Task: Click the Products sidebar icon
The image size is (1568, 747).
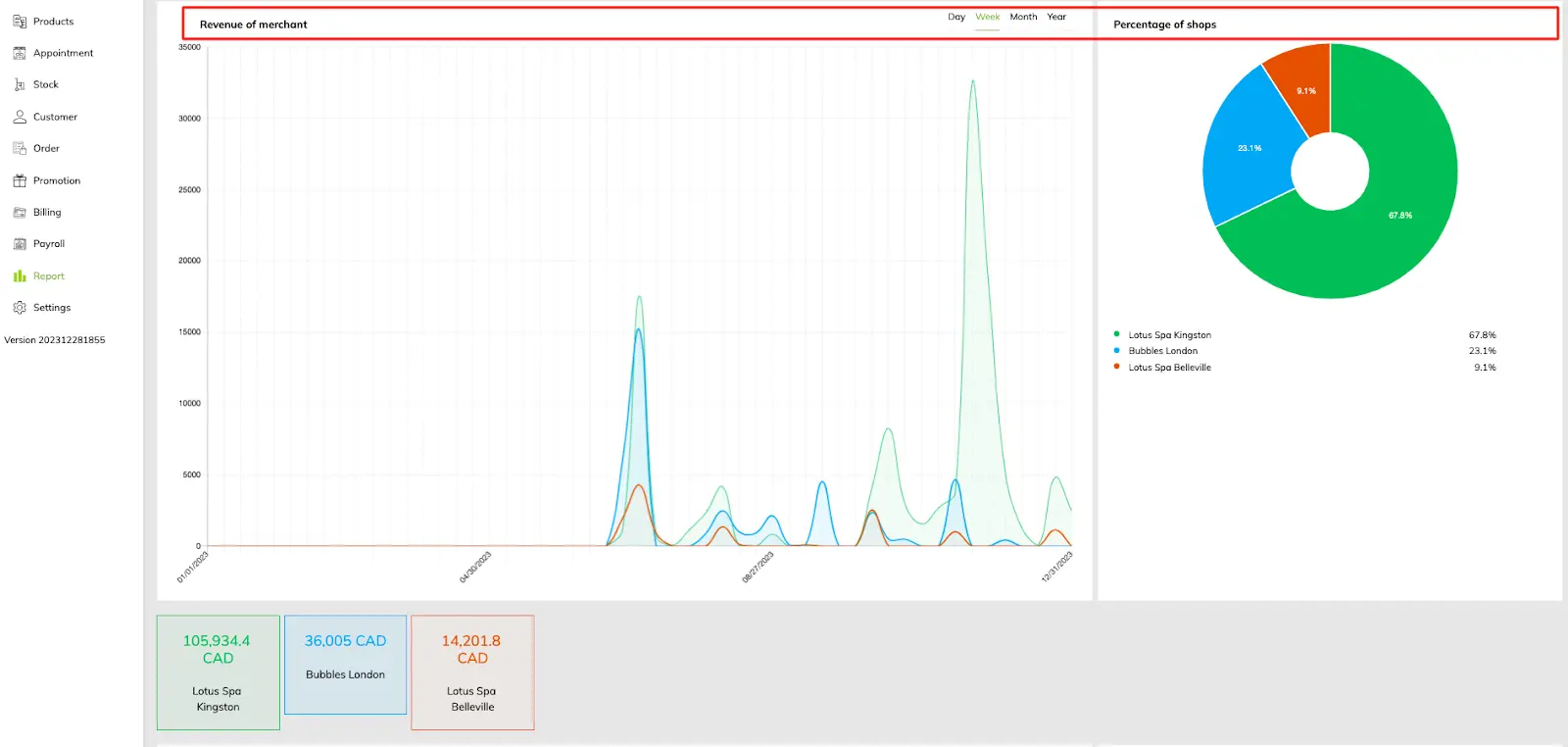Action: pos(20,22)
